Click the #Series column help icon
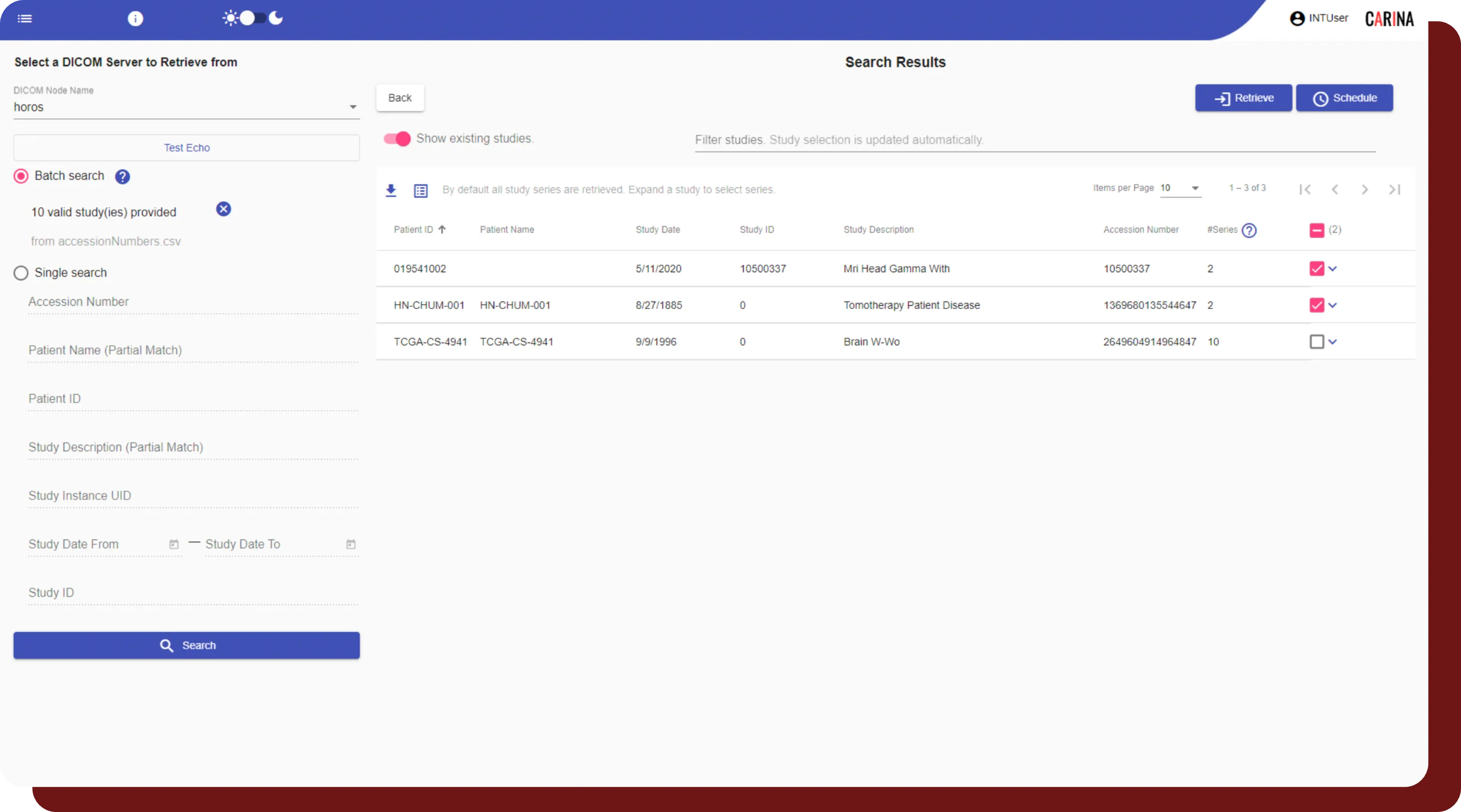 (x=1249, y=230)
